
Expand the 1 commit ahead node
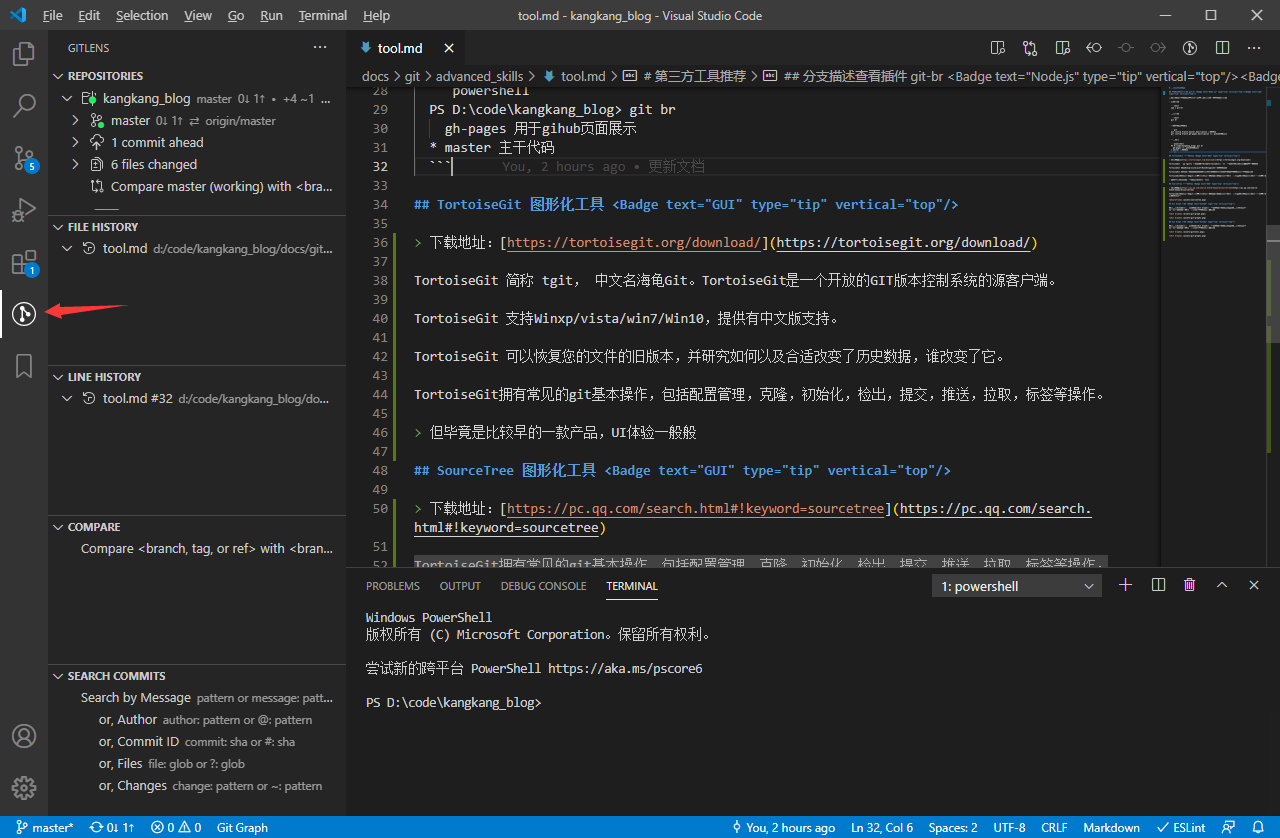point(75,142)
